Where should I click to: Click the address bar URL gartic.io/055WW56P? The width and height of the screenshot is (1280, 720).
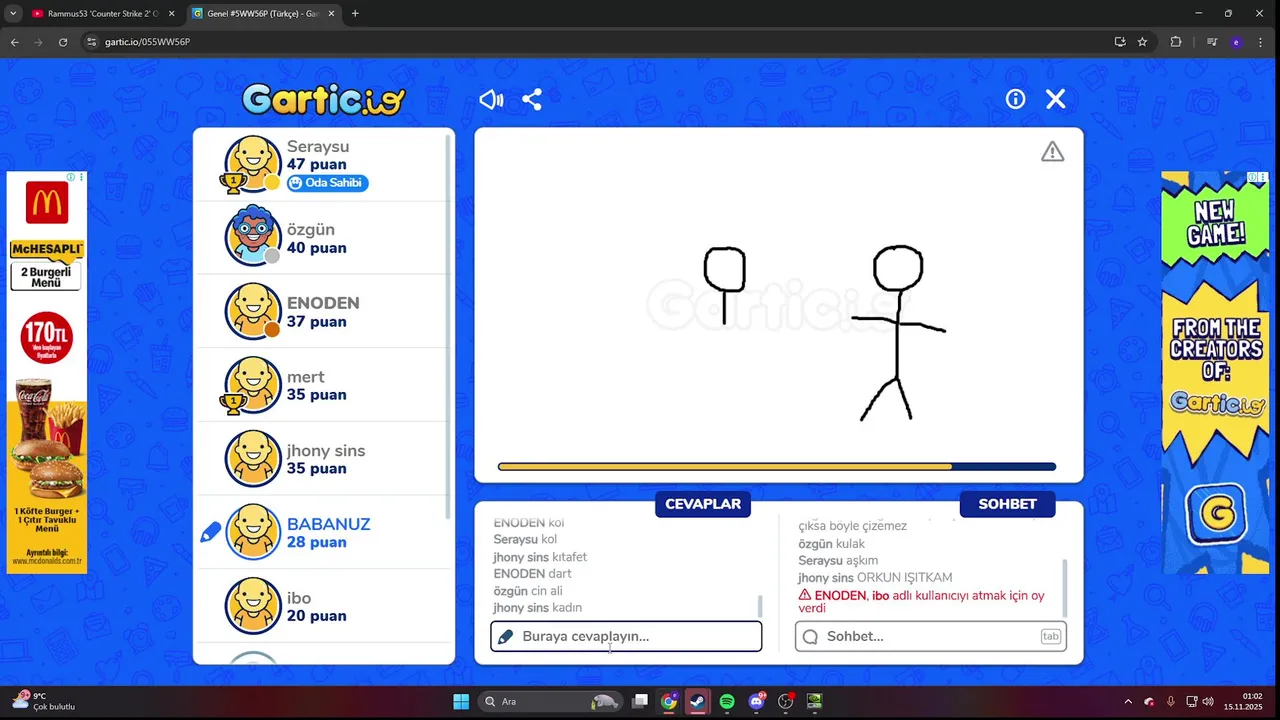pos(147,42)
